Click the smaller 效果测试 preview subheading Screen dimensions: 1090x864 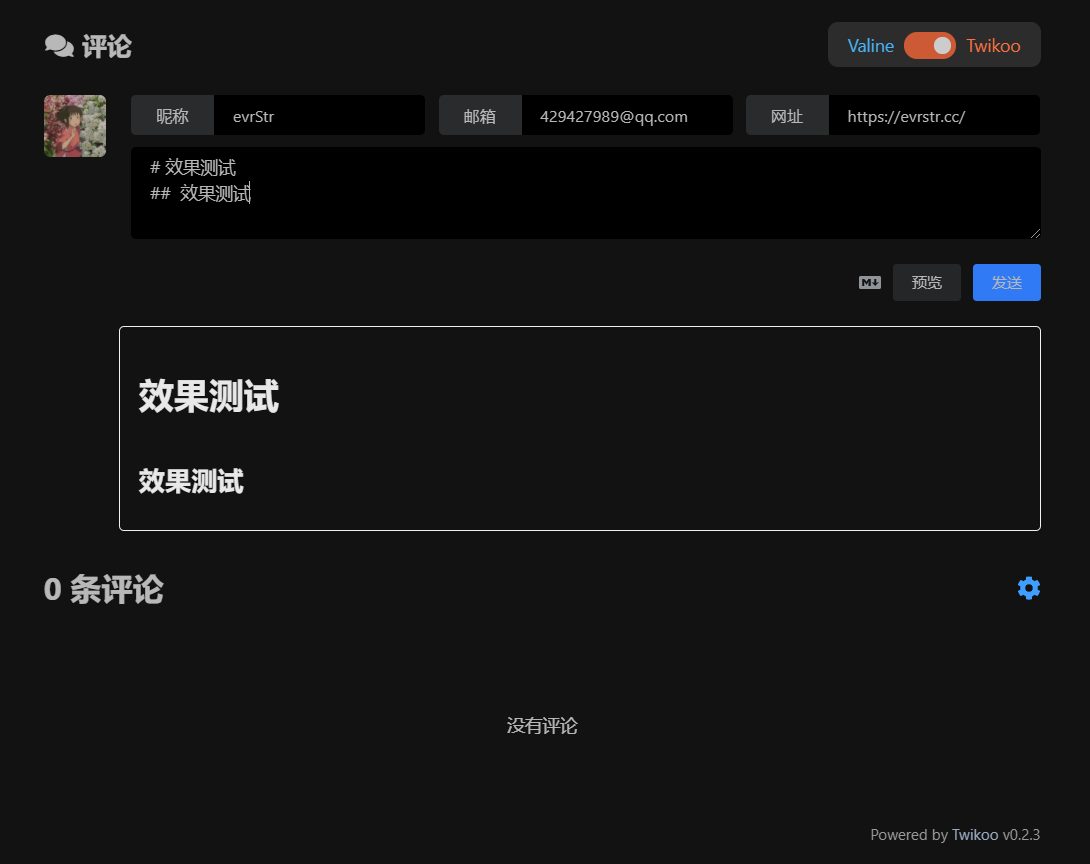tap(191, 481)
